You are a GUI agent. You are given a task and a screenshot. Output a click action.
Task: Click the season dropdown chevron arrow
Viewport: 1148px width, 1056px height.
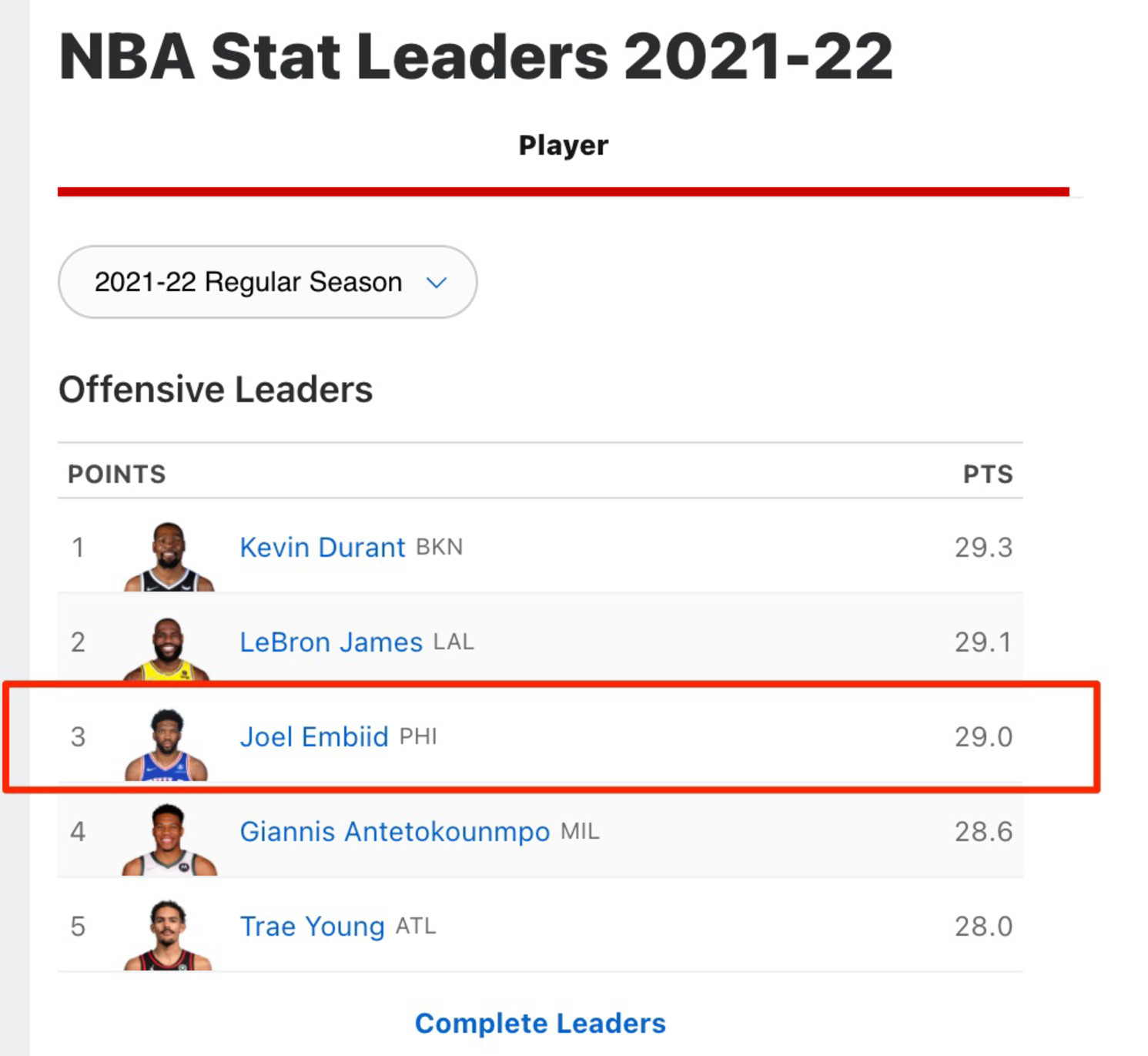tap(437, 283)
